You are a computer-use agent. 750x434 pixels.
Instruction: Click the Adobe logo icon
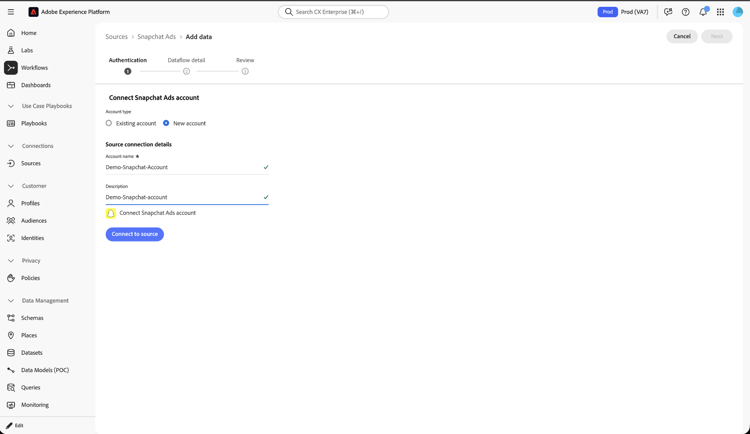click(x=33, y=12)
